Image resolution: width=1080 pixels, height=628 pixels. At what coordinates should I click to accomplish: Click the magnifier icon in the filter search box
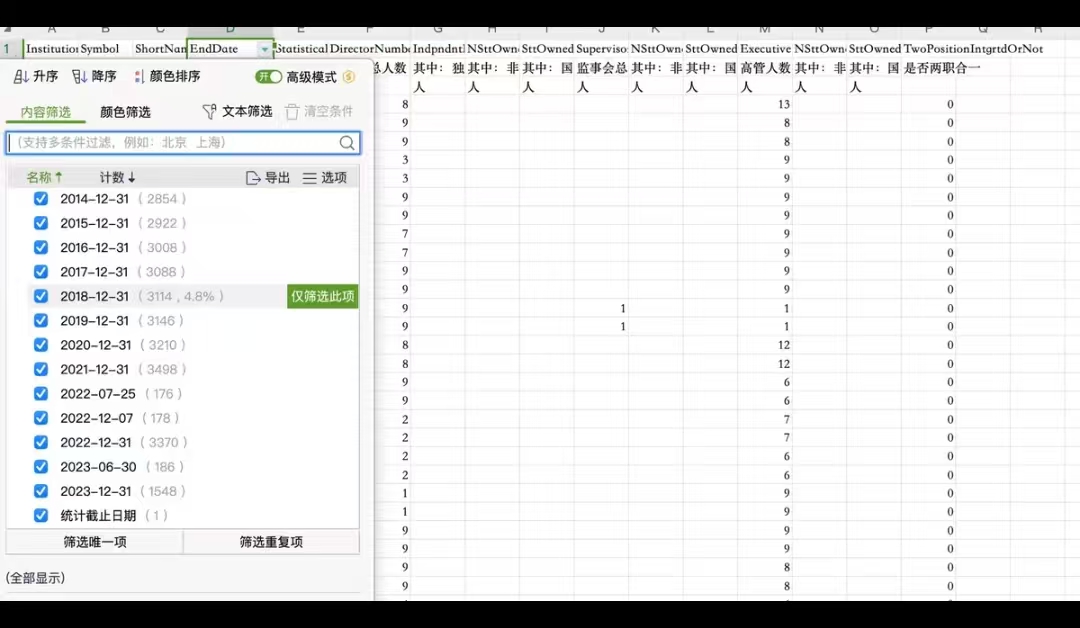click(x=347, y=143)
